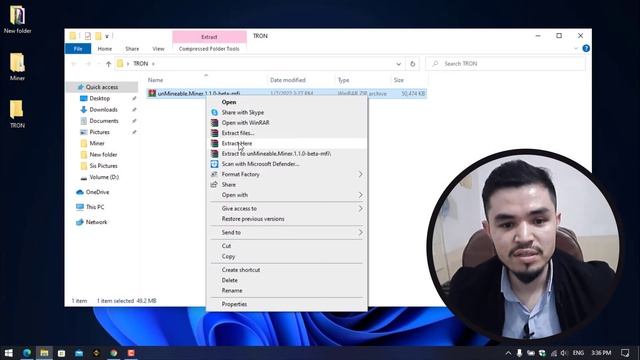Image resolution: width=640 pixels, height=360 pixels.
Task: Select Scan with Microsoft Defender
Action: point(260,164)
